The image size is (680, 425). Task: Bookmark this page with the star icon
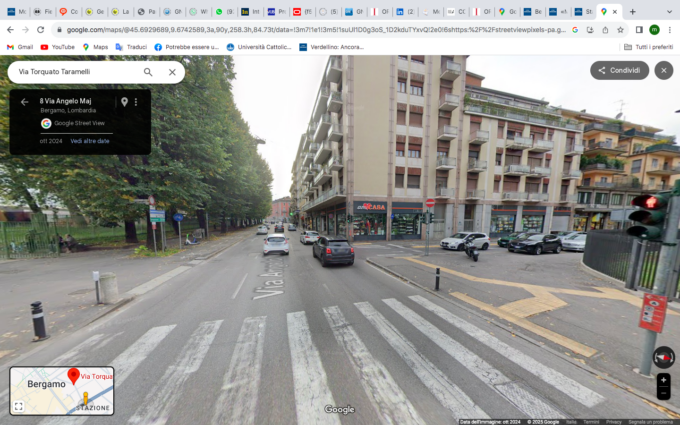pyautogui.click(x=620, y=30)
